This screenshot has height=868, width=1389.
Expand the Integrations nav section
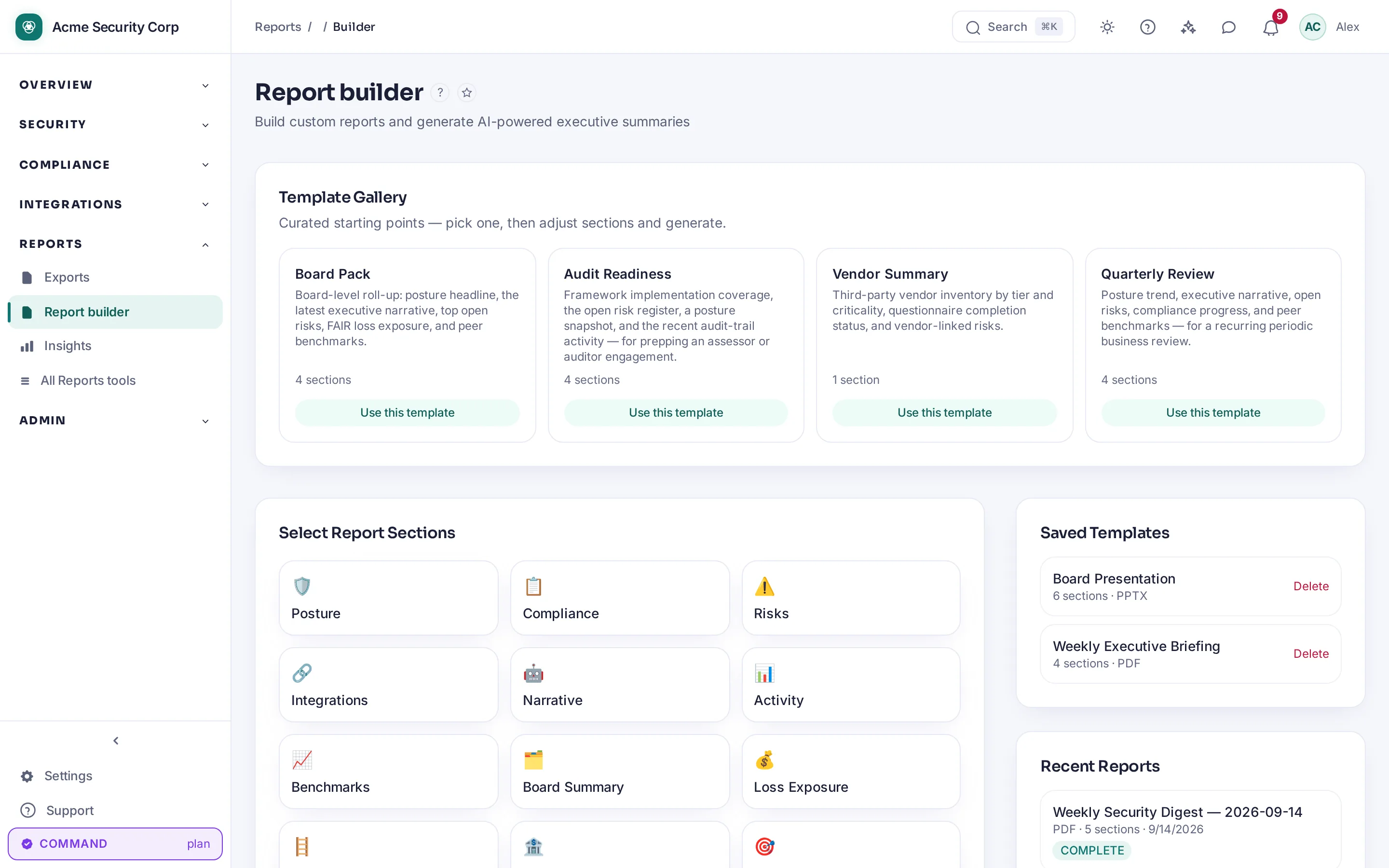click(115, 204)
